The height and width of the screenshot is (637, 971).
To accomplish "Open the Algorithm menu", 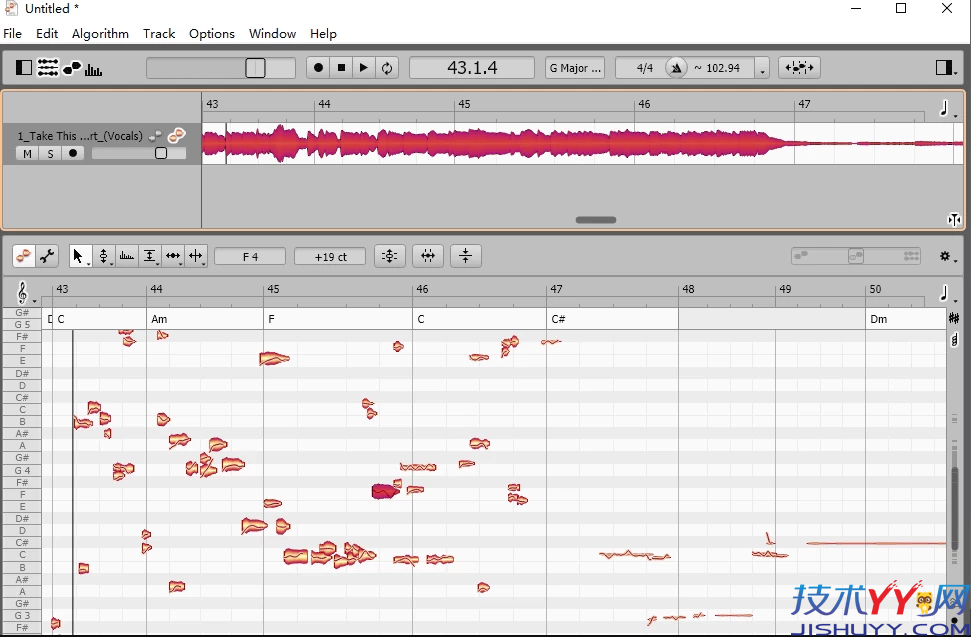I will (x=100, y=33).
